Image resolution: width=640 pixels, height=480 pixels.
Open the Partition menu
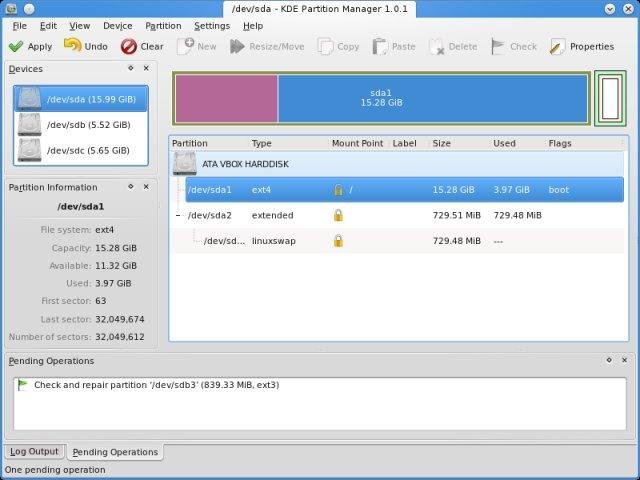pyautogui.click(x=163, y=26)
